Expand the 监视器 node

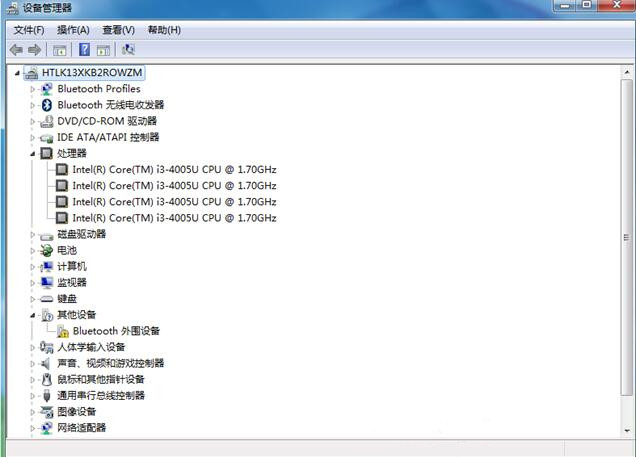(x=33, y=283)
